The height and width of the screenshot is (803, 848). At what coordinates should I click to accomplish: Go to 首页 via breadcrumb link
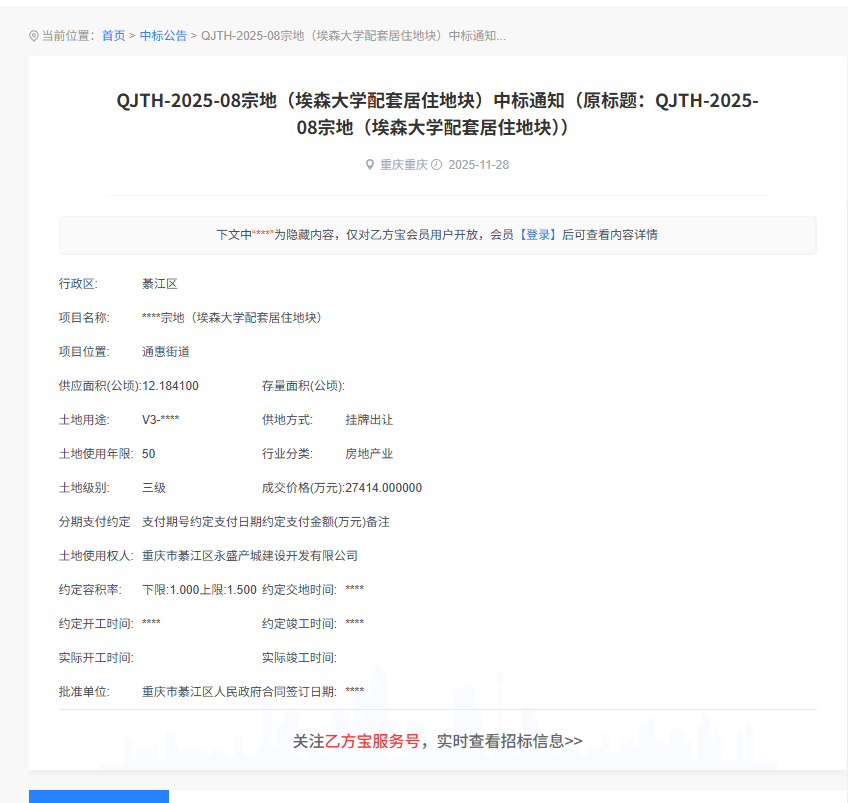114,36
